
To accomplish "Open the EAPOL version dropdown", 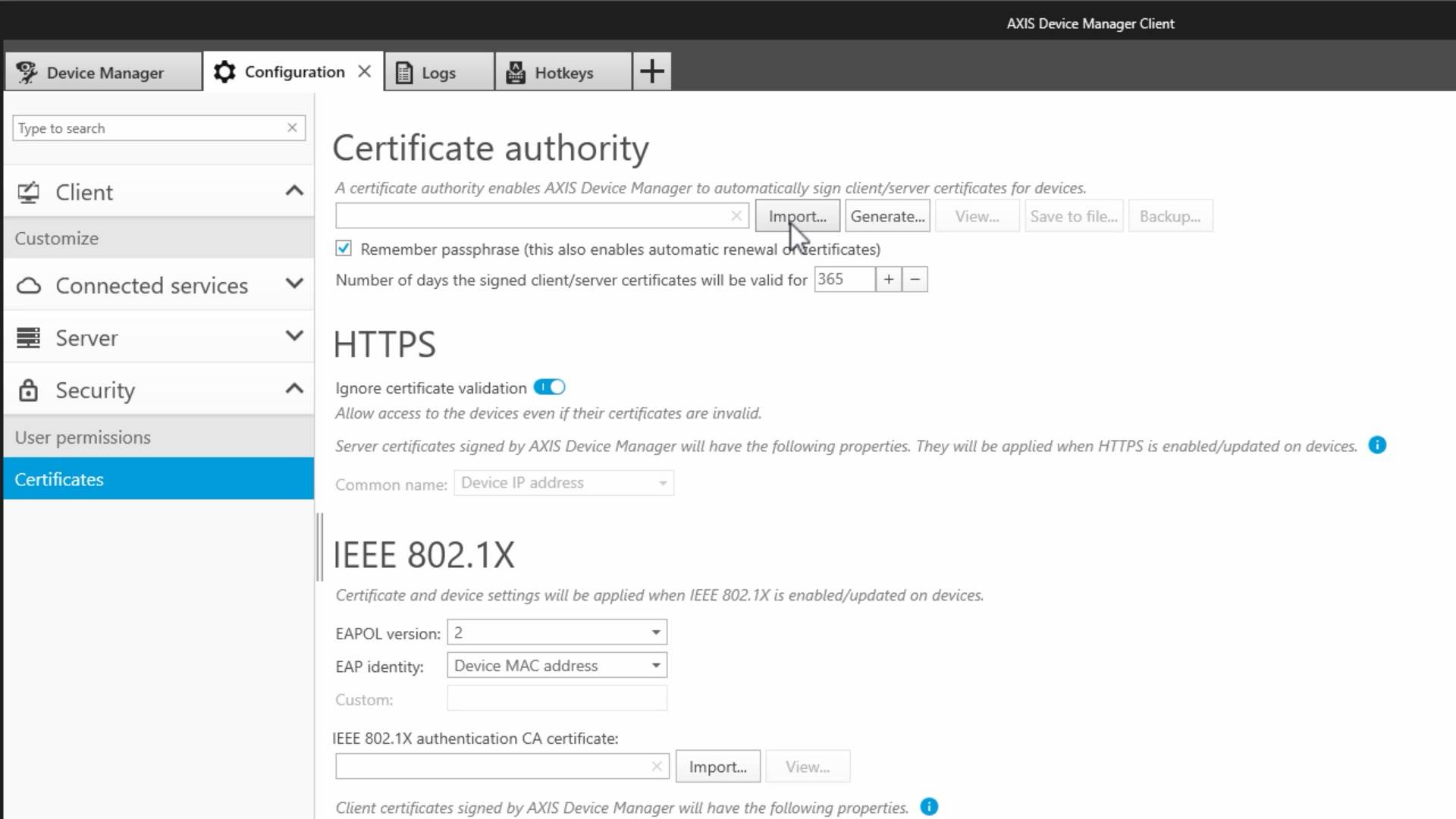I will 557,632.
